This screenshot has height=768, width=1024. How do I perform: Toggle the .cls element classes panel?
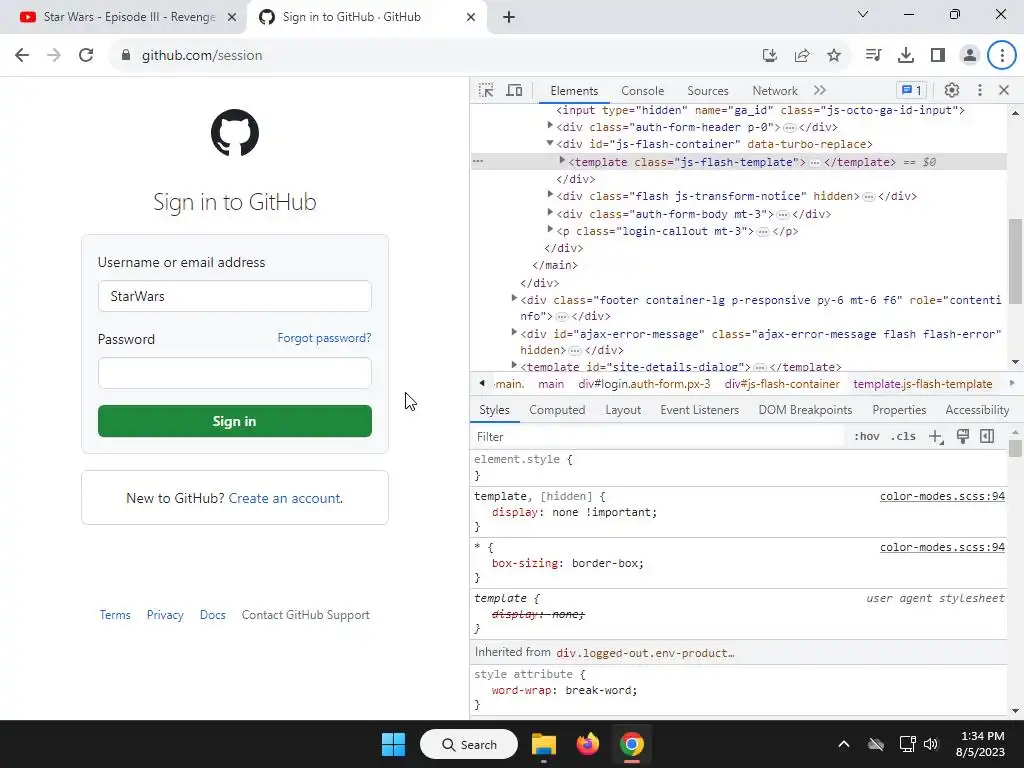click(x=903, y=436)
